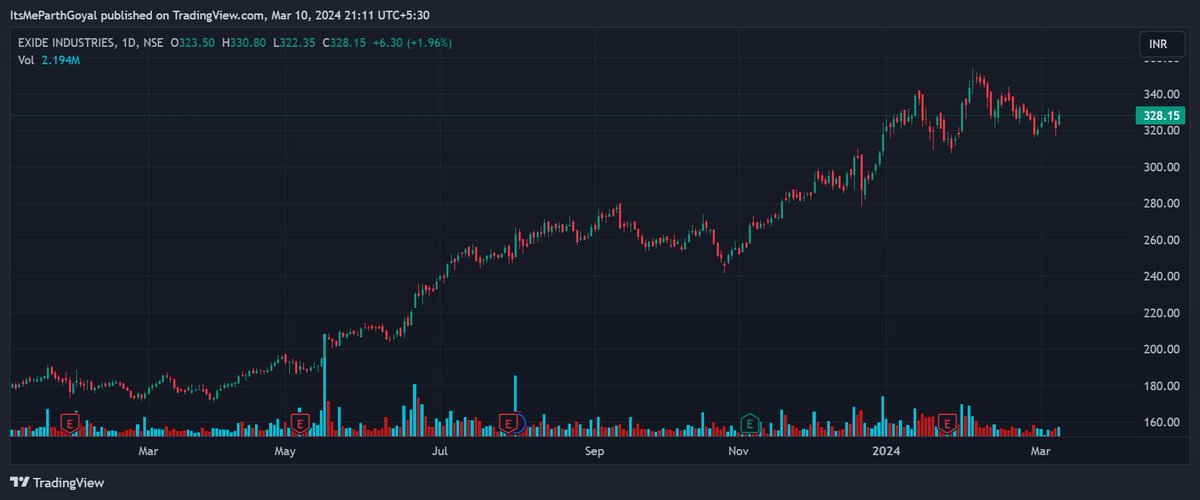Click the open value O323.50
Image resolution: width=1200 pixels, height=500 pixels.
click(x=193, y=44)
